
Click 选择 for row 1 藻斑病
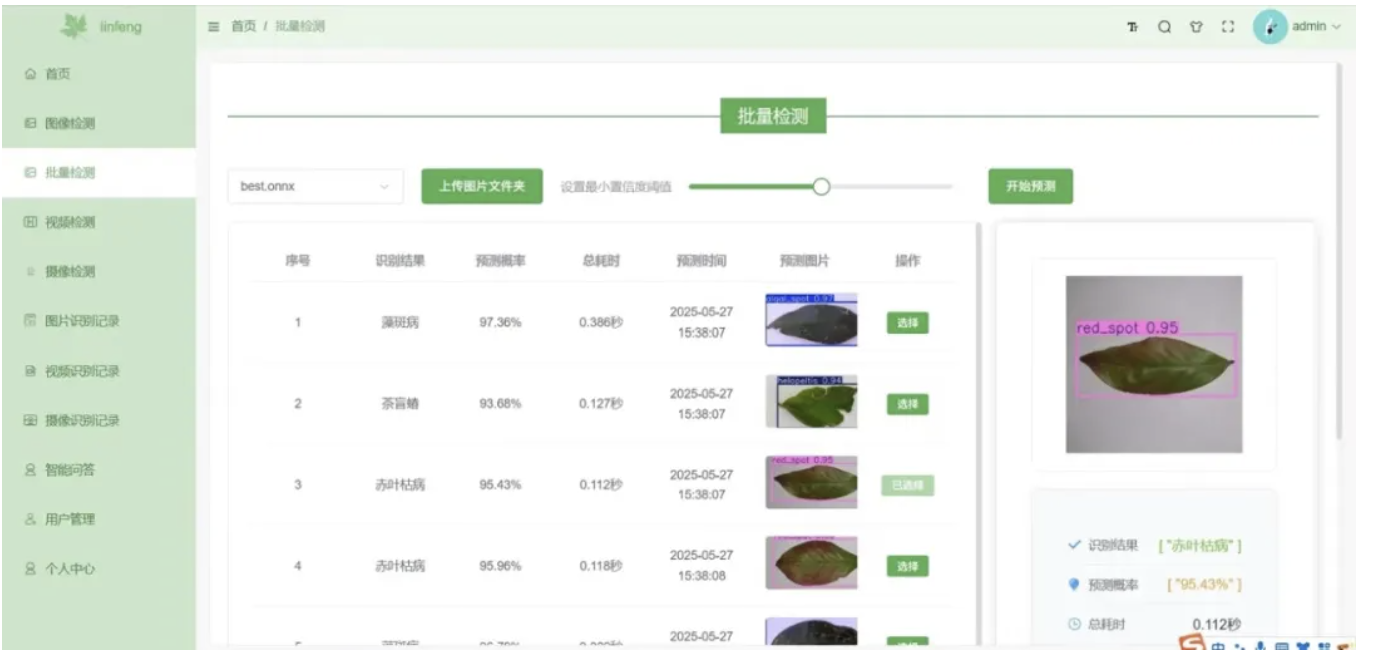tap(907, 323)
